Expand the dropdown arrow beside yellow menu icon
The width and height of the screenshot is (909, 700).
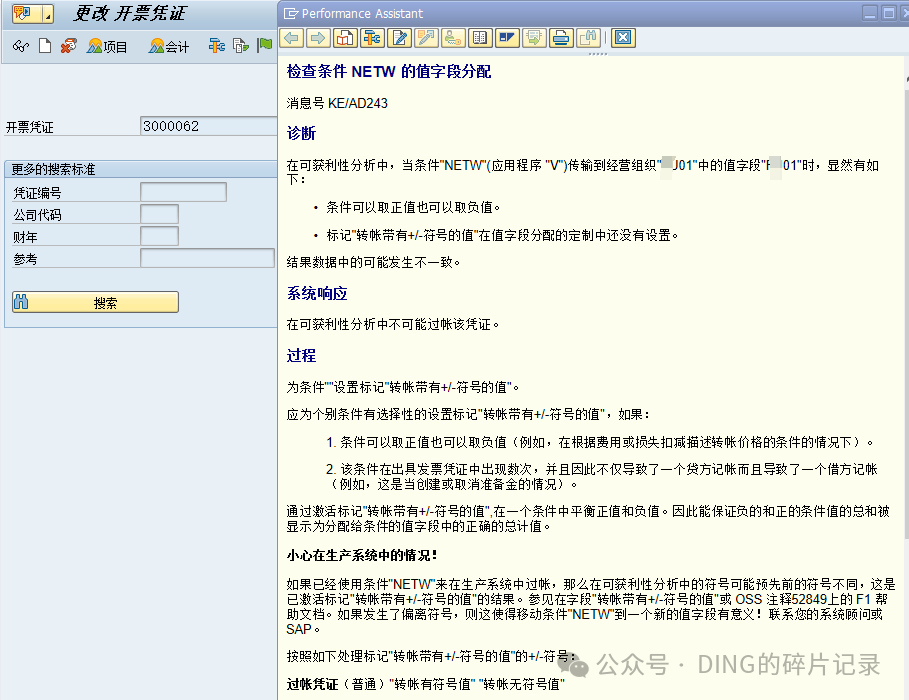(48, 14)
